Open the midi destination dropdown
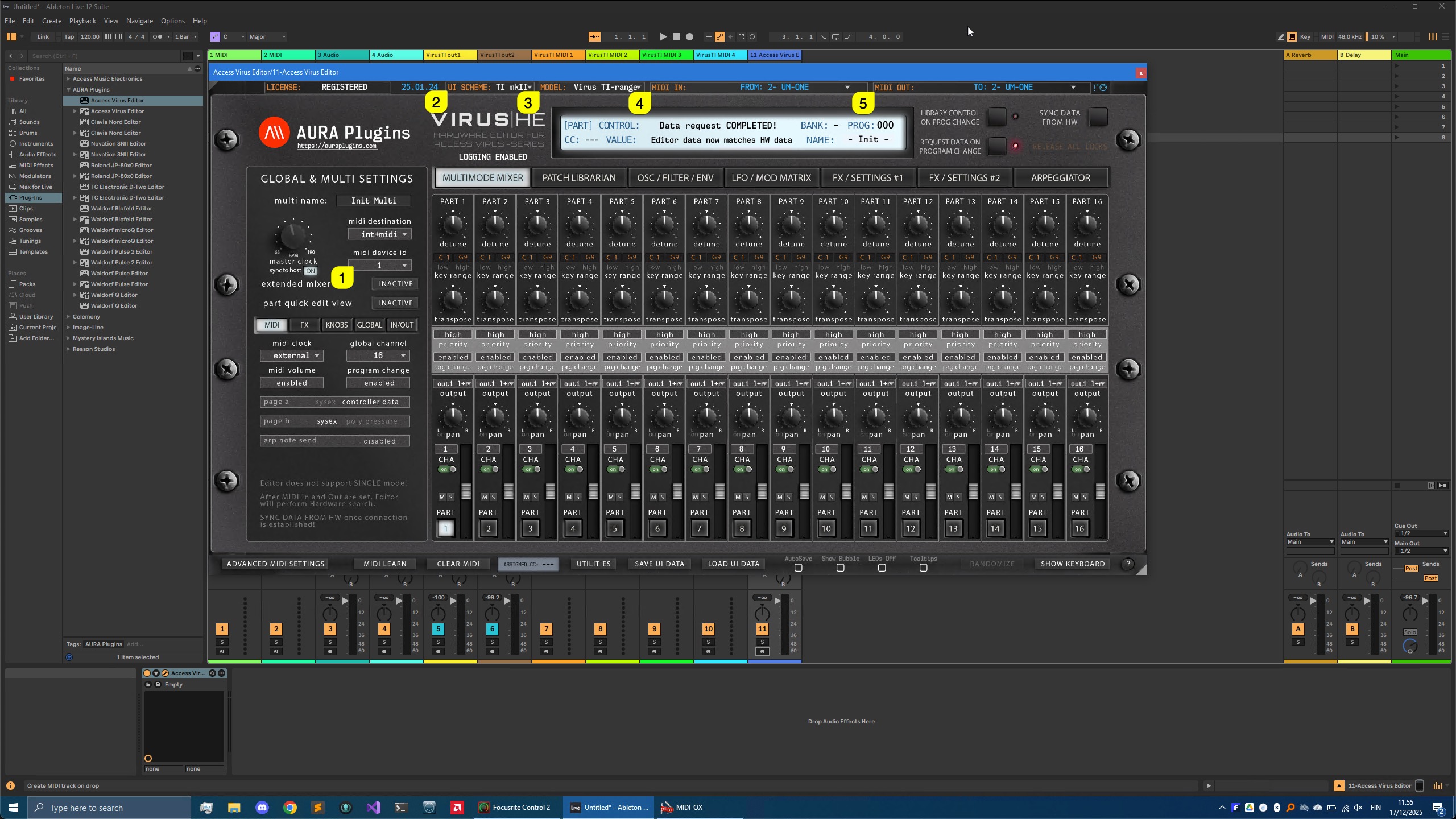Viewport: 1456px width, 819px height. [379, 234]
